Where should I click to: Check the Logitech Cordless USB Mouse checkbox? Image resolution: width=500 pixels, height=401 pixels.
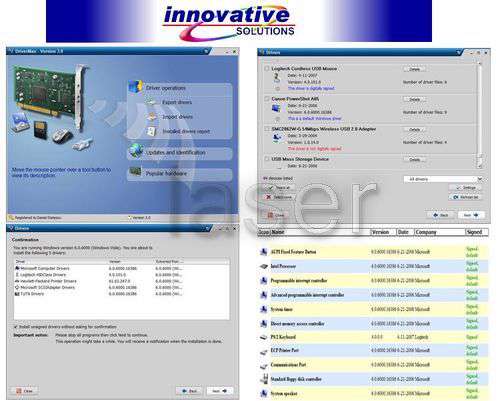tap(267, 68)
